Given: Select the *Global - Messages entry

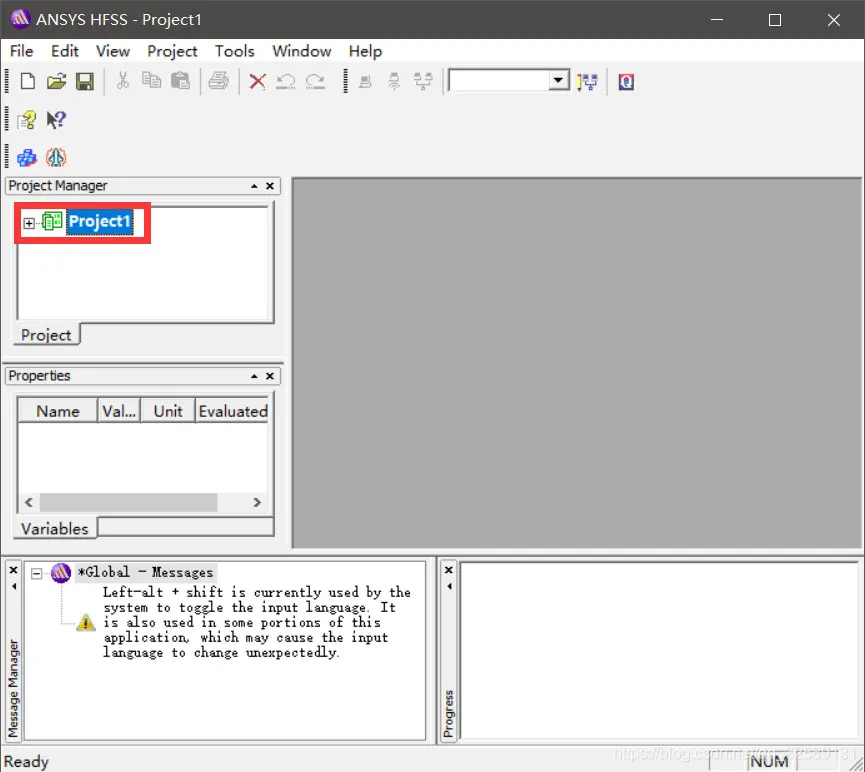Looking at the screenshot, I should (x=145, y=573).
